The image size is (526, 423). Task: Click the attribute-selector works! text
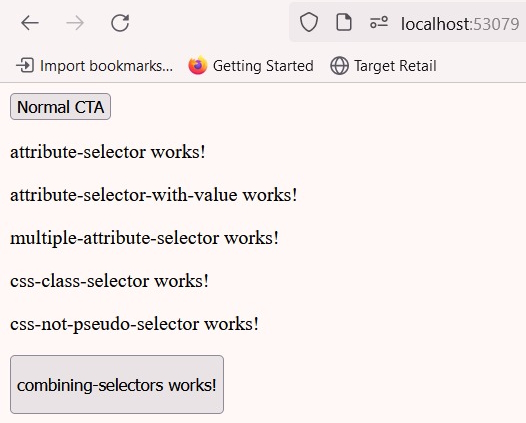coord(108,152)
